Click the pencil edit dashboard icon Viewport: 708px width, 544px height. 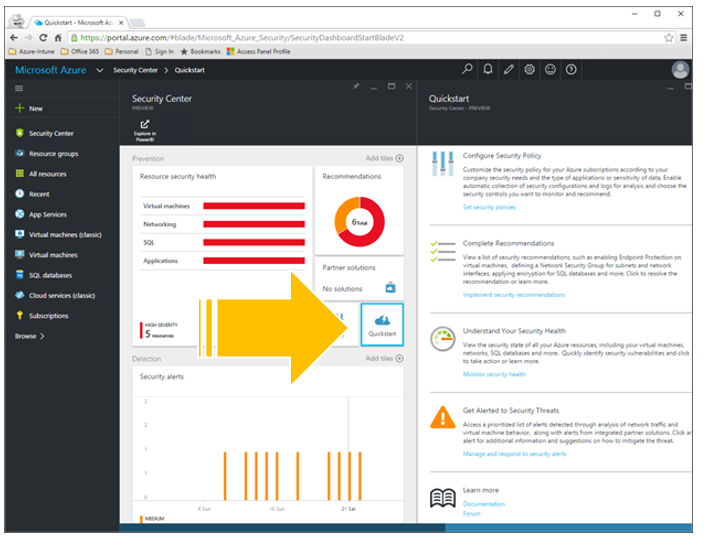point(508,70)
